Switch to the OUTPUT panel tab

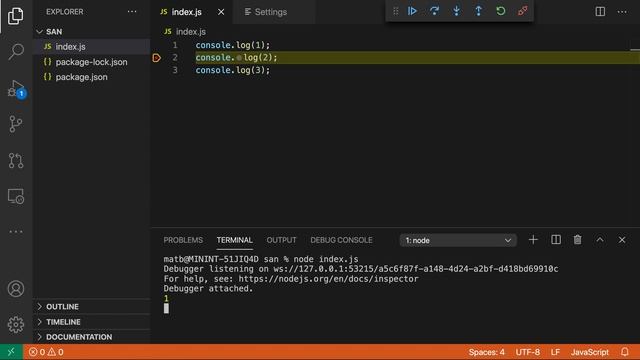pos(281,240)
